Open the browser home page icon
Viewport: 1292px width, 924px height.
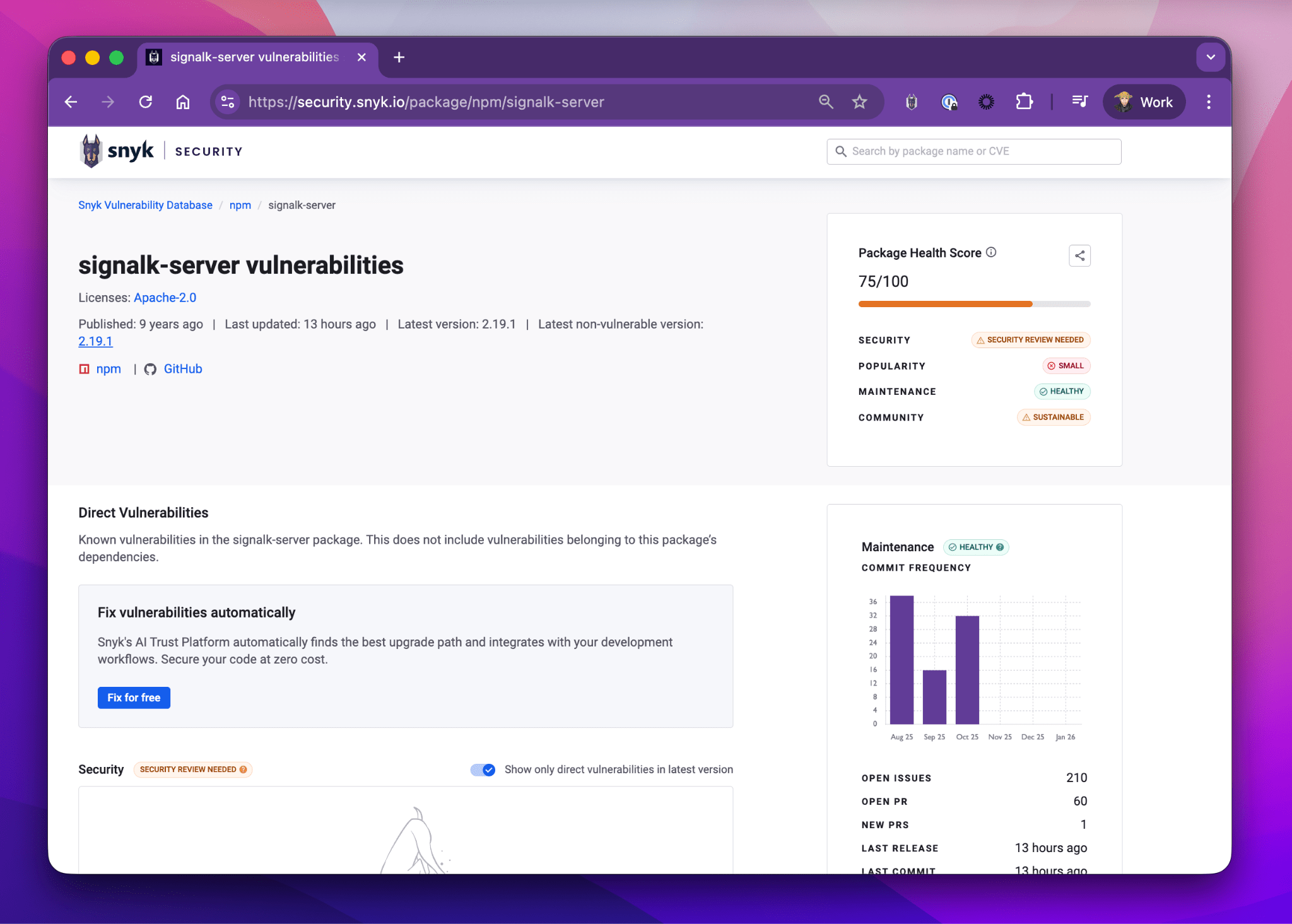point(183,102)
